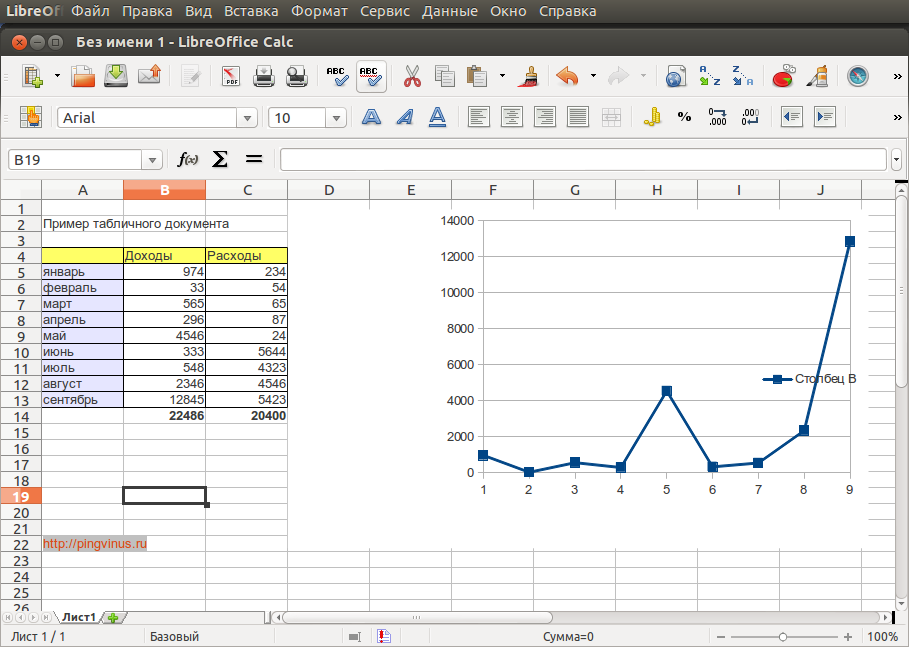Click the Sum sigma button
The image size is (909, 647).
220,159
